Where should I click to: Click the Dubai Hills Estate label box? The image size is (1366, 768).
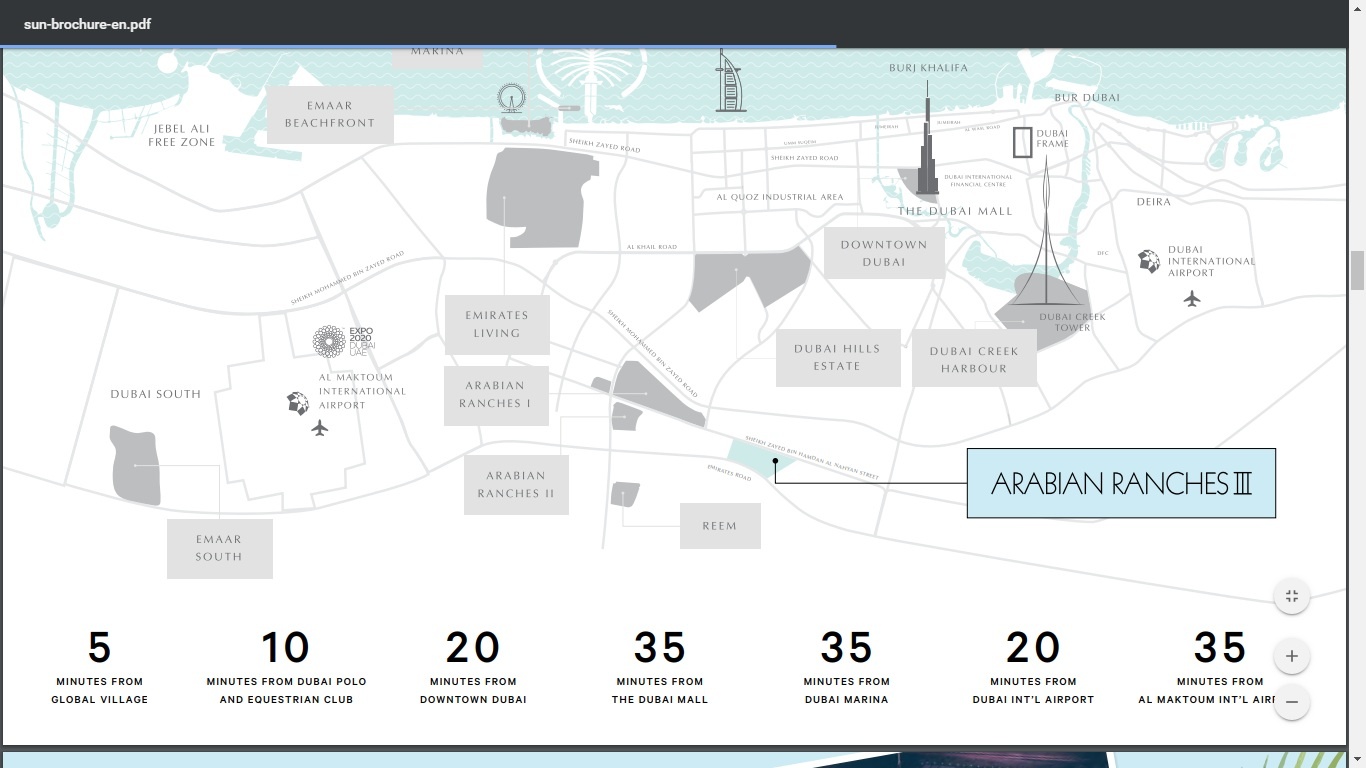click(838, 358)
